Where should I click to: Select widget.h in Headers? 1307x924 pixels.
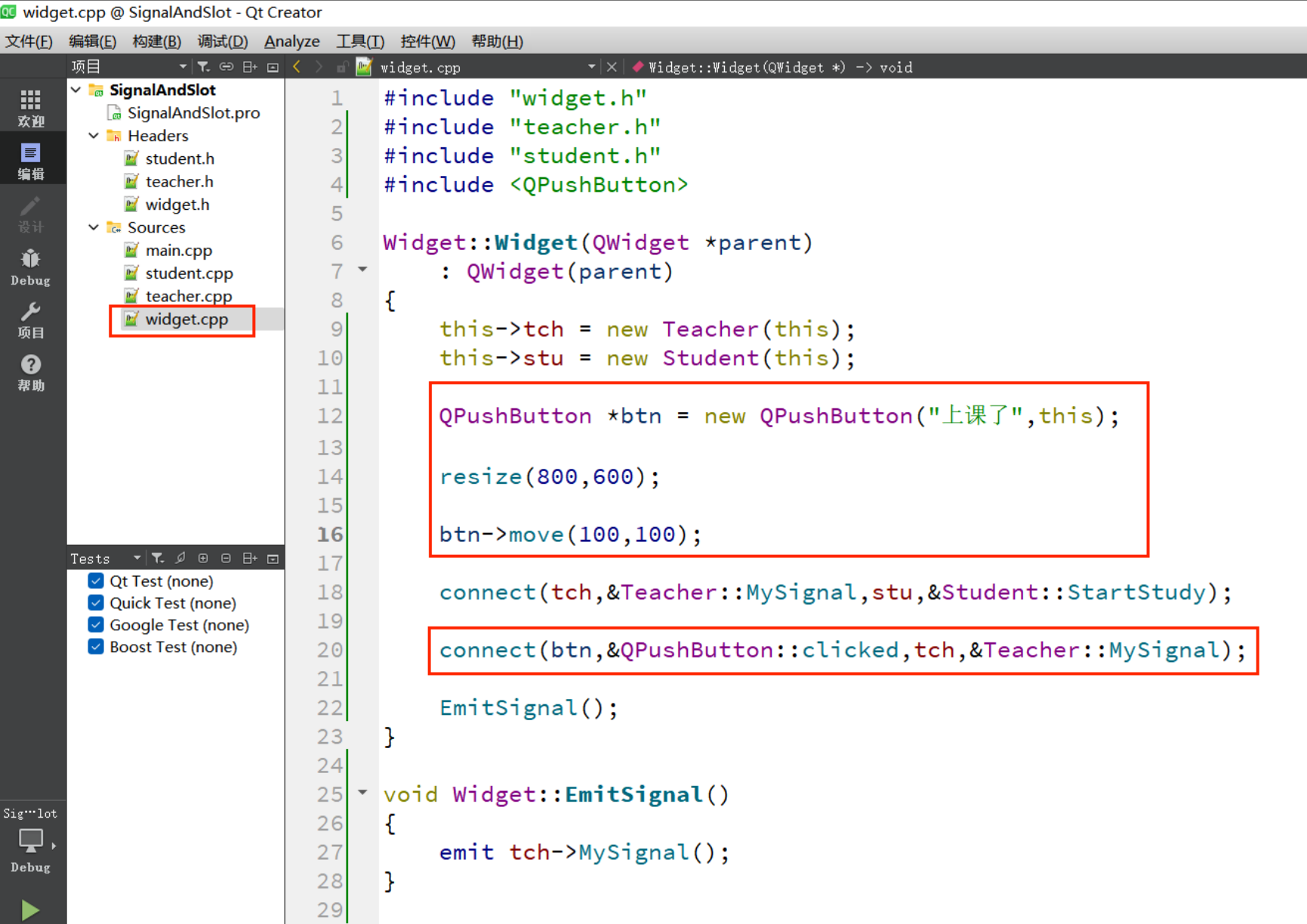pos(177,205)
